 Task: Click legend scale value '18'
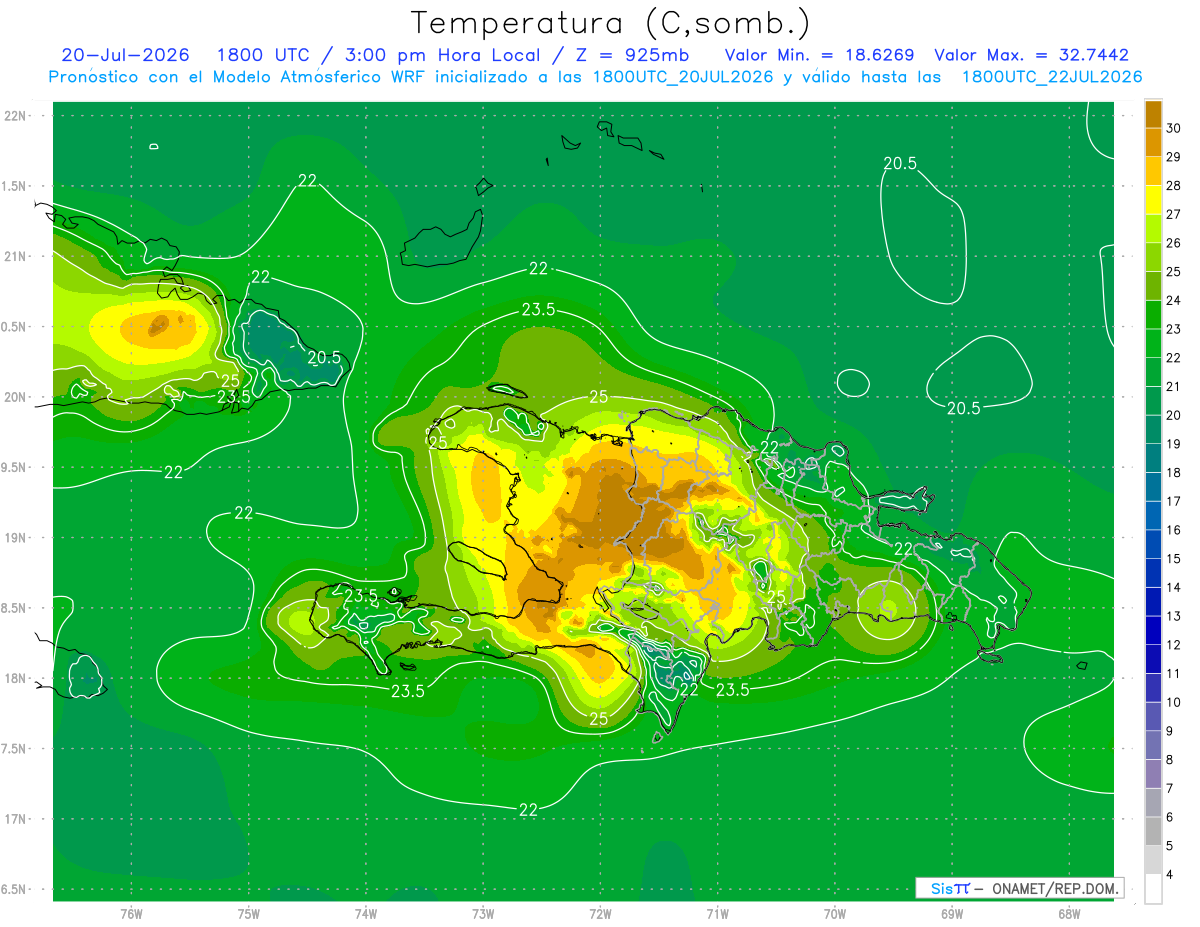click(x=1174, y=472)
